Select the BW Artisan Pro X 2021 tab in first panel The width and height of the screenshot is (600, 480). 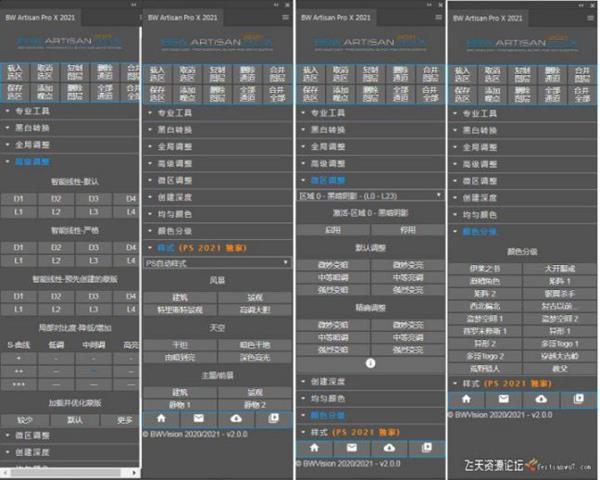(44, 15)
